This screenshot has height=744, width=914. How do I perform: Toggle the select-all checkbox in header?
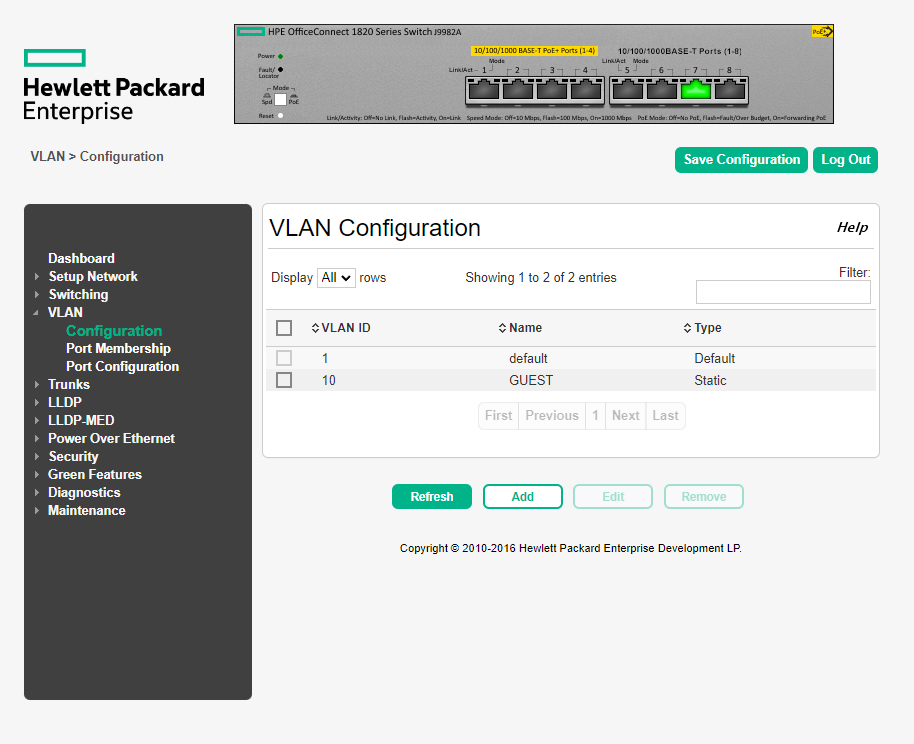click(284, 328)
